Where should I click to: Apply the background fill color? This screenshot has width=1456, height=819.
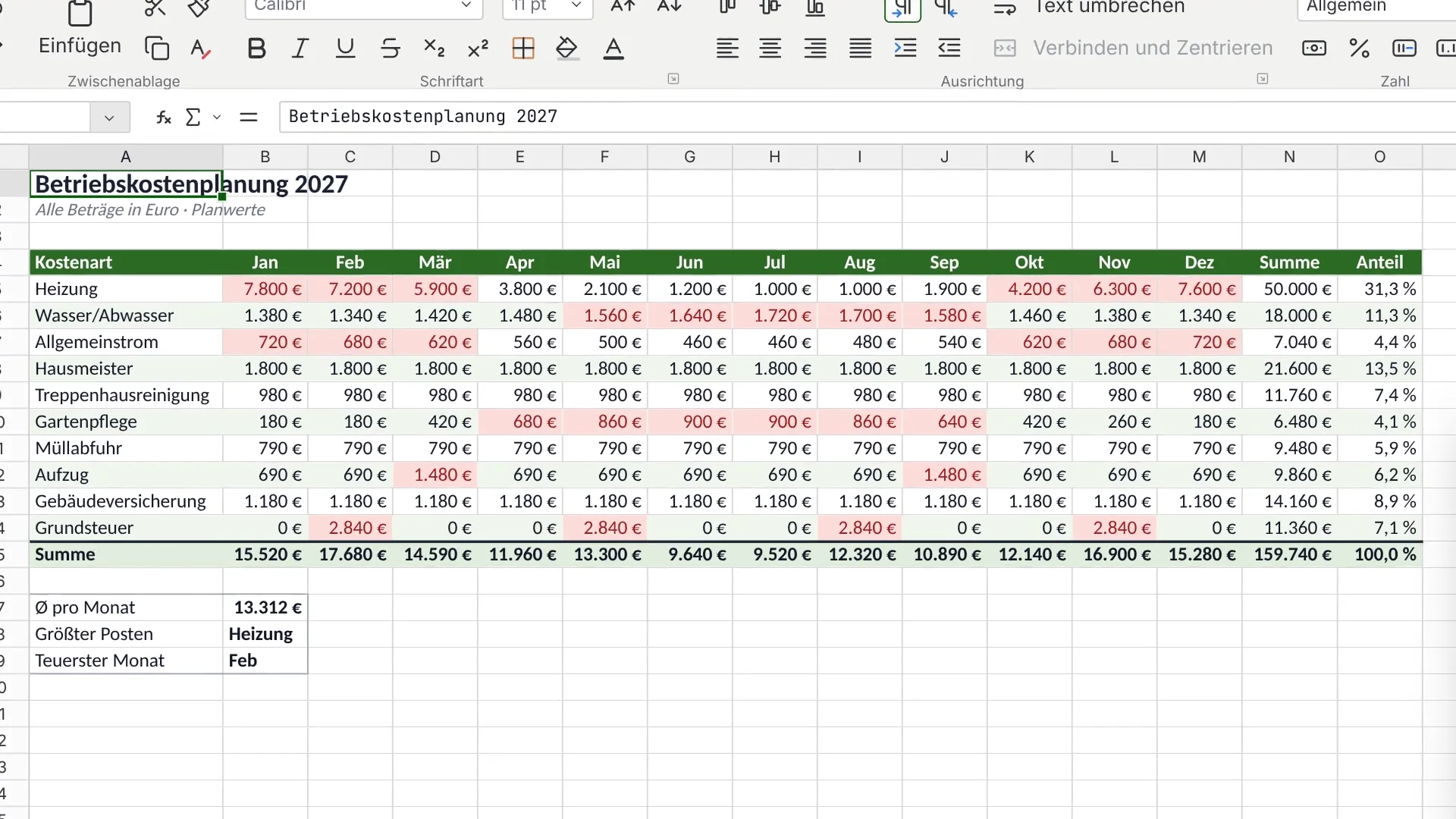pyautogui.click(x=566, y=49)
